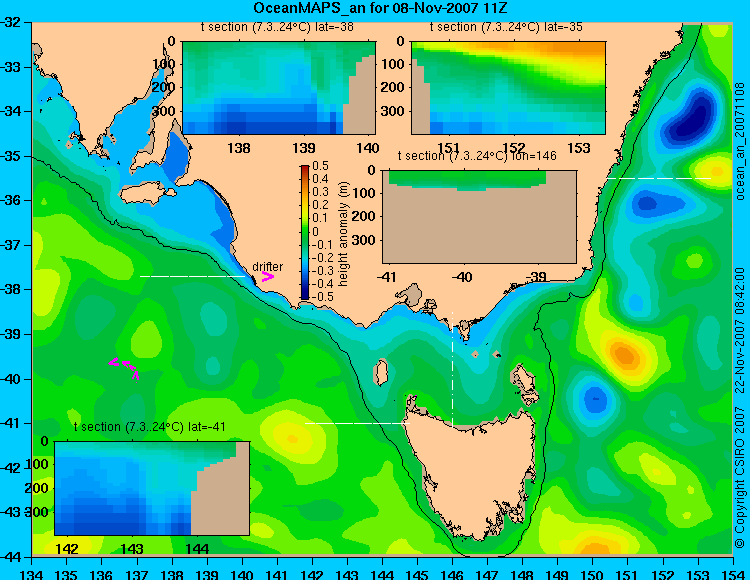
Task: Click the white dashed section line at lat -38
Action: coord(192,276)
